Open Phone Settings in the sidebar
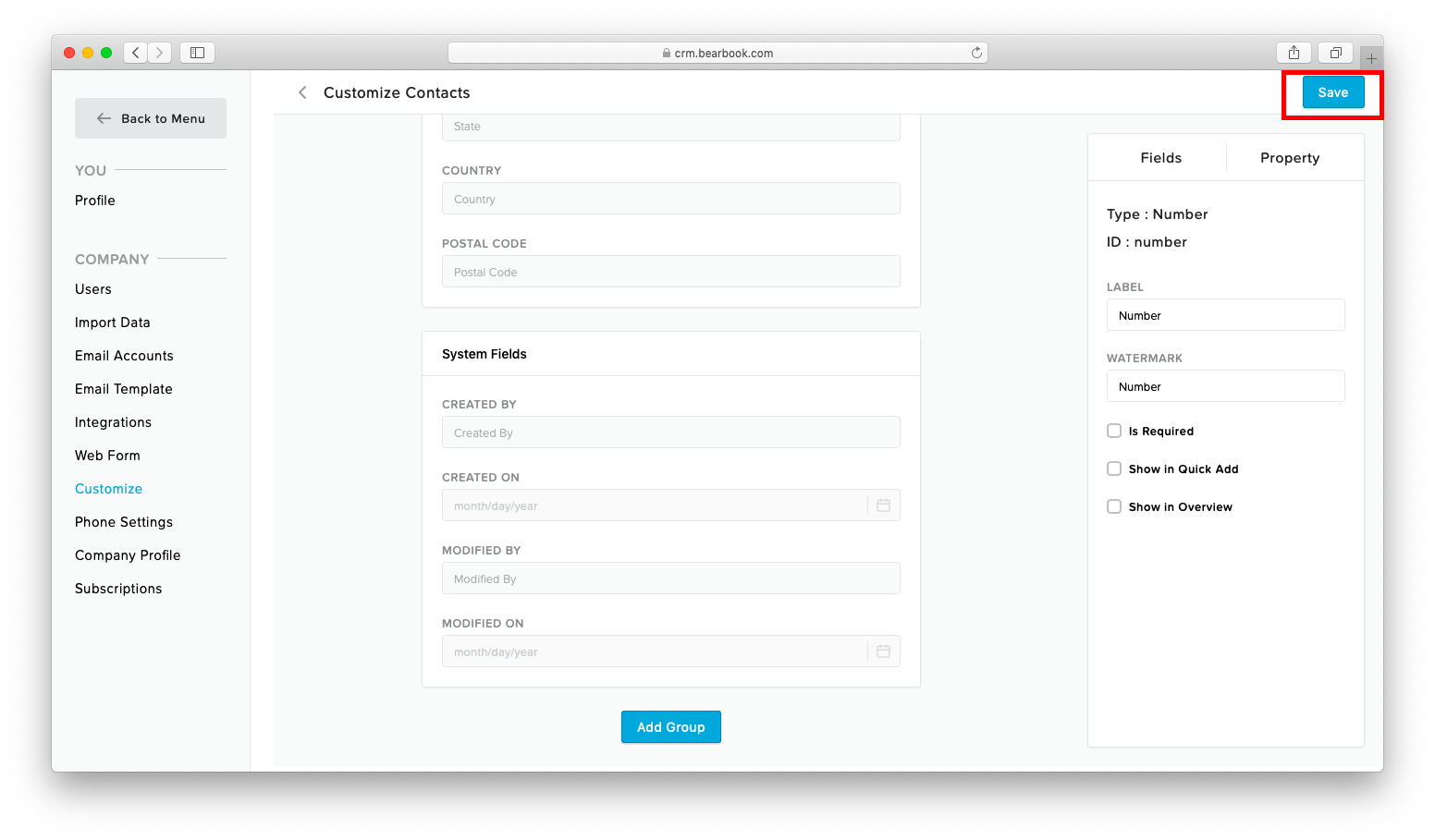This screenshot has height=840, width=1435. coord(124,522)
